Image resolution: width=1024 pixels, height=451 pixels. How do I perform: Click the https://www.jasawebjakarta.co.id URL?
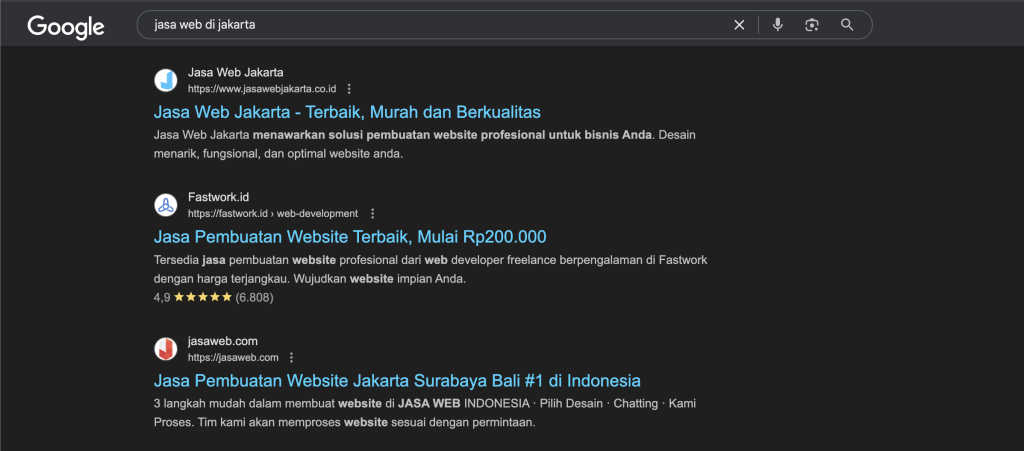(262, 89)
